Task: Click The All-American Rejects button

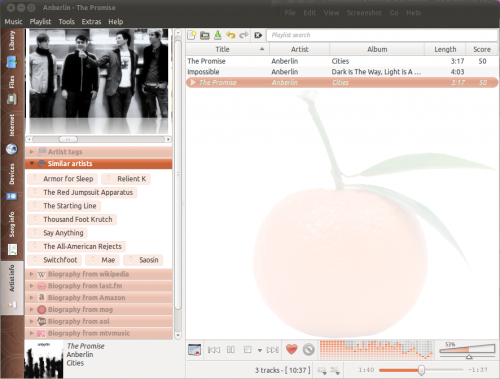Action: click(x=77, y=246)
